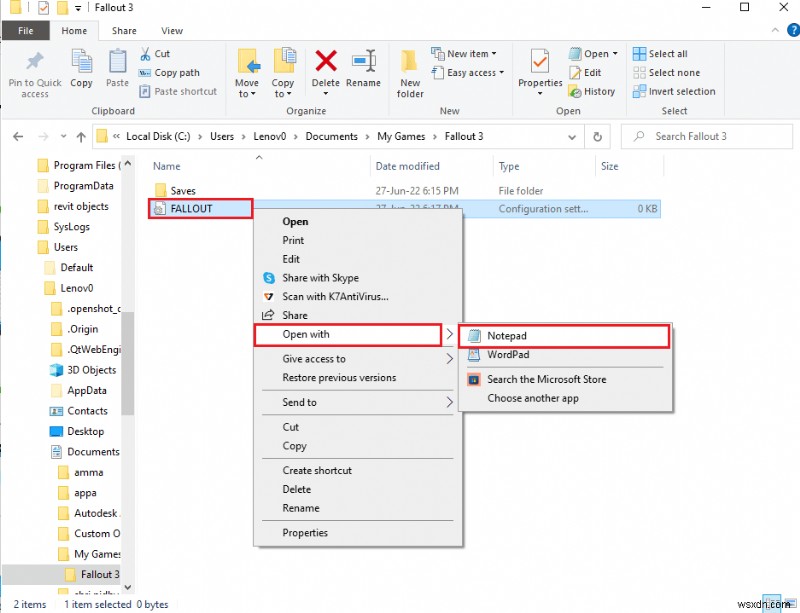800x613 pixels.
Task: Click Create shortcut in context menu
Action: coord(317,471)
